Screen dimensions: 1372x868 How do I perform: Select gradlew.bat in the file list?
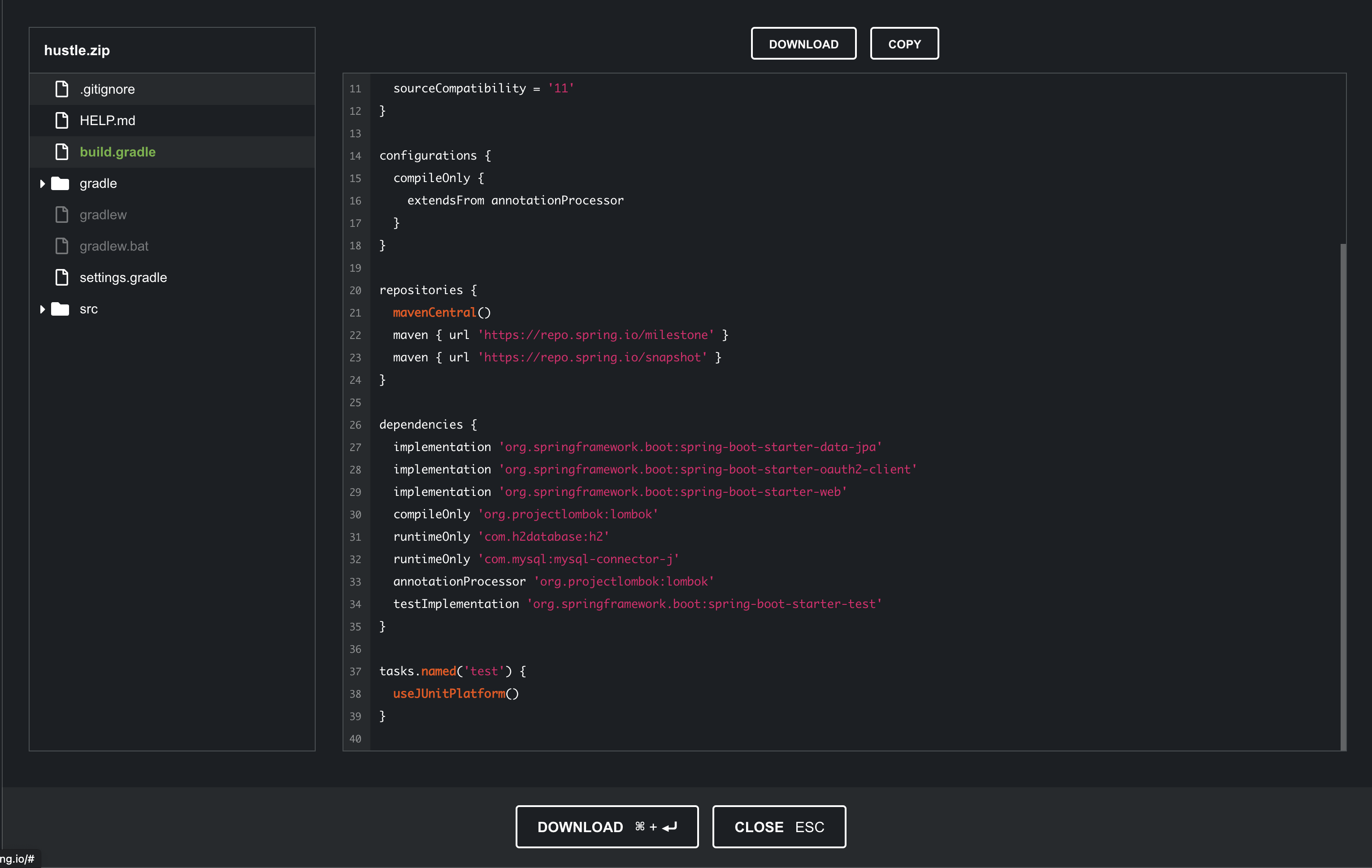pyautogui.click(x=114, y=246)
